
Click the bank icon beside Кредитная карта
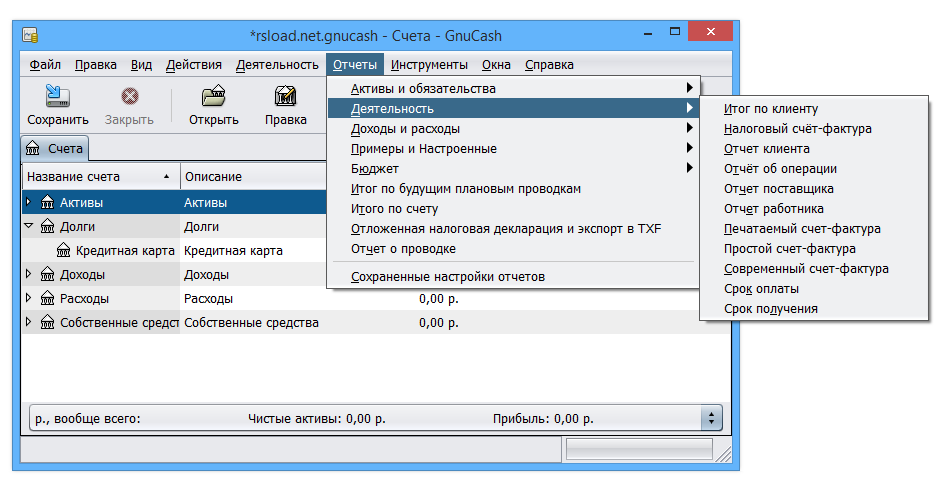click(63, 250)
